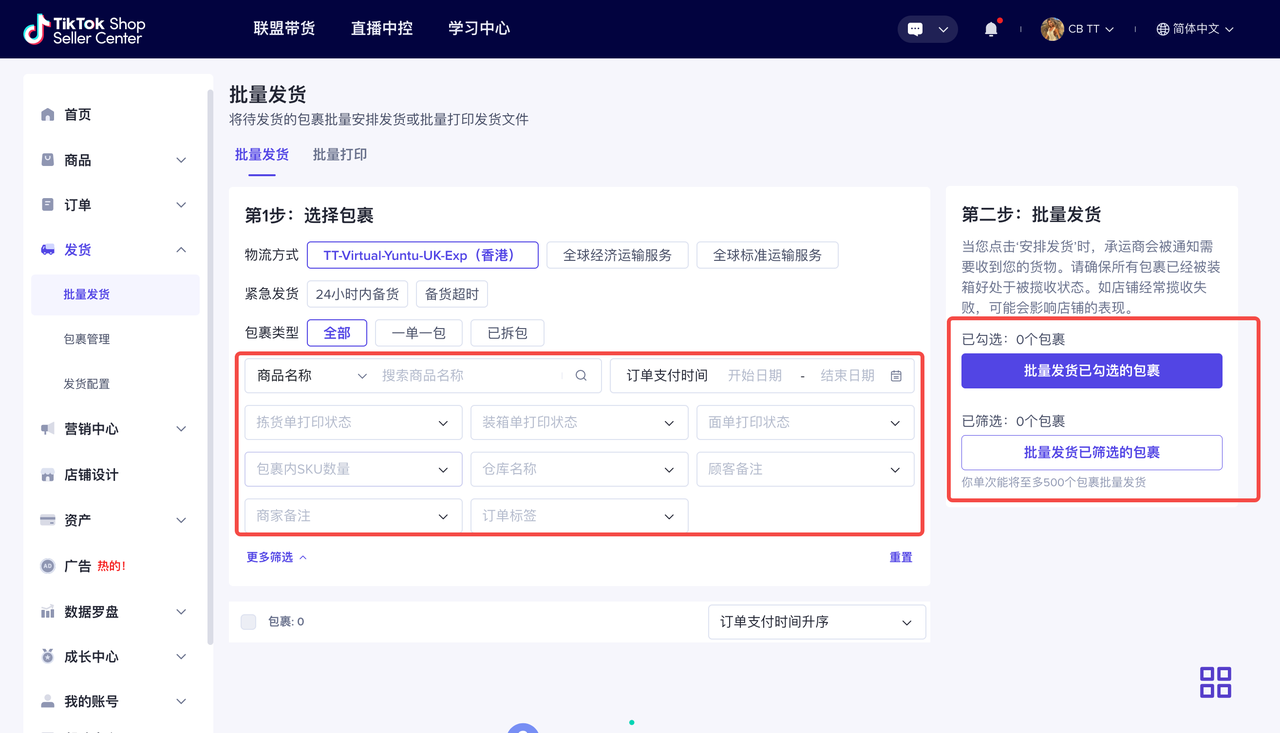Expand the chat dropdown chevron

click(943, 29)
